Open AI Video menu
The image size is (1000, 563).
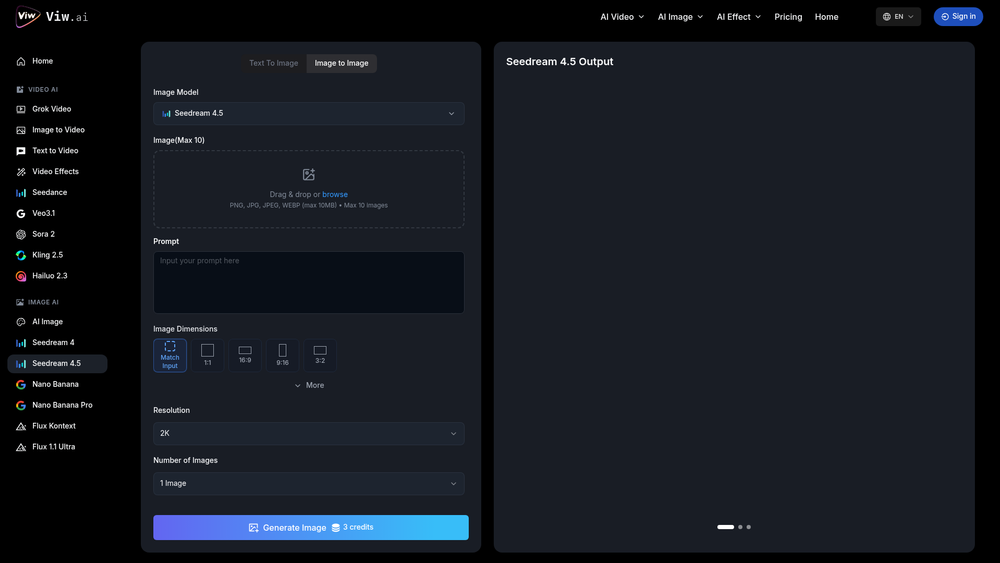point(622,17)
